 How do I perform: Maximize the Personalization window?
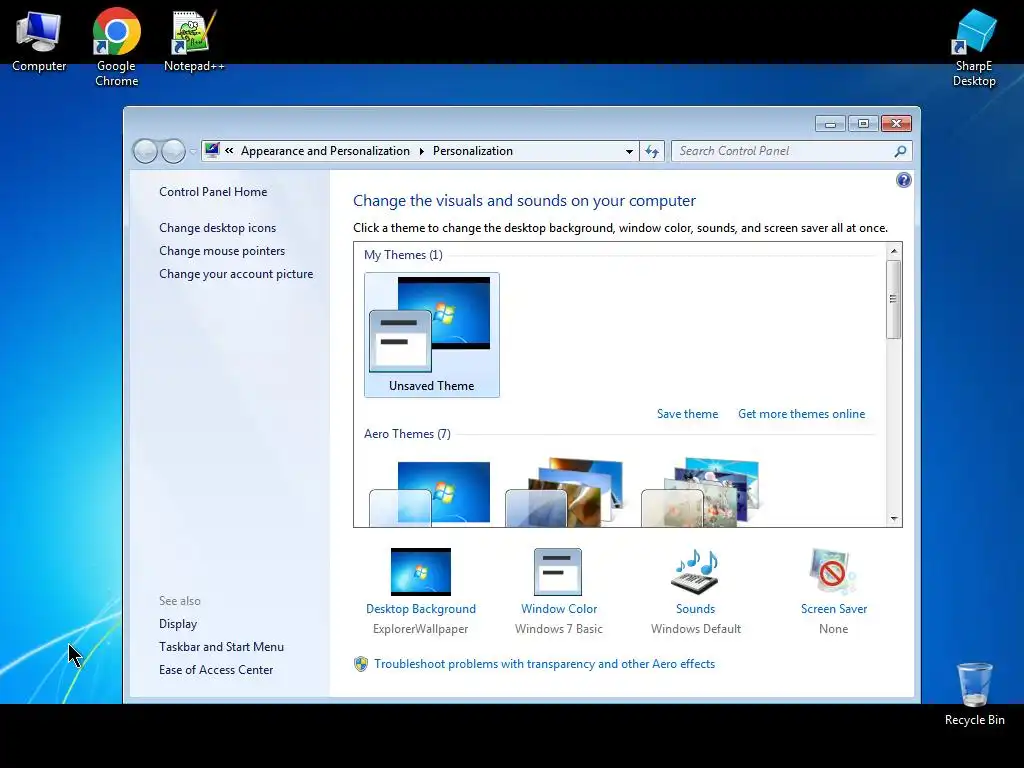[863, 123]
